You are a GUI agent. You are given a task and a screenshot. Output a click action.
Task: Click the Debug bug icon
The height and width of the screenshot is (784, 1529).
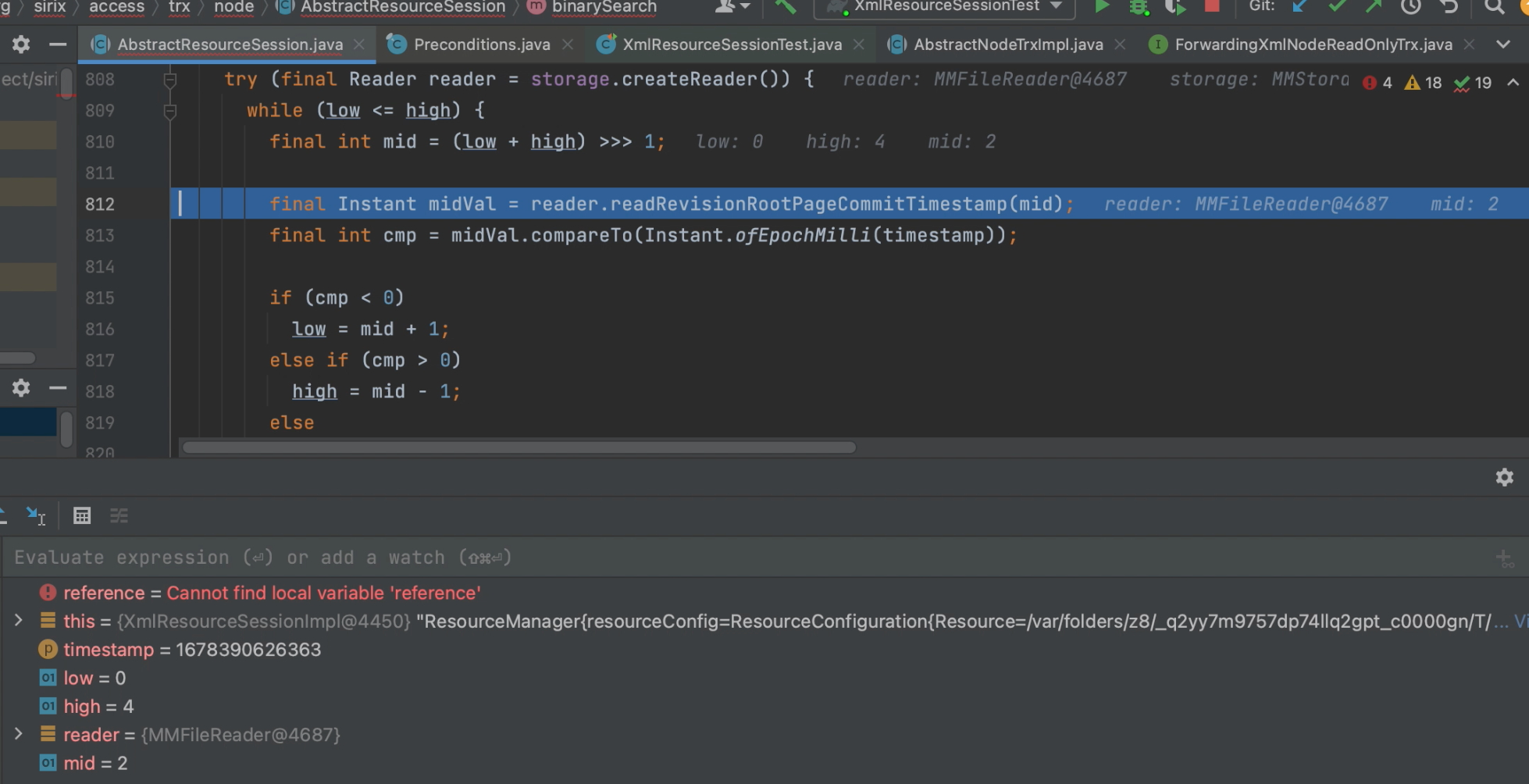[x=1139, y=7]
